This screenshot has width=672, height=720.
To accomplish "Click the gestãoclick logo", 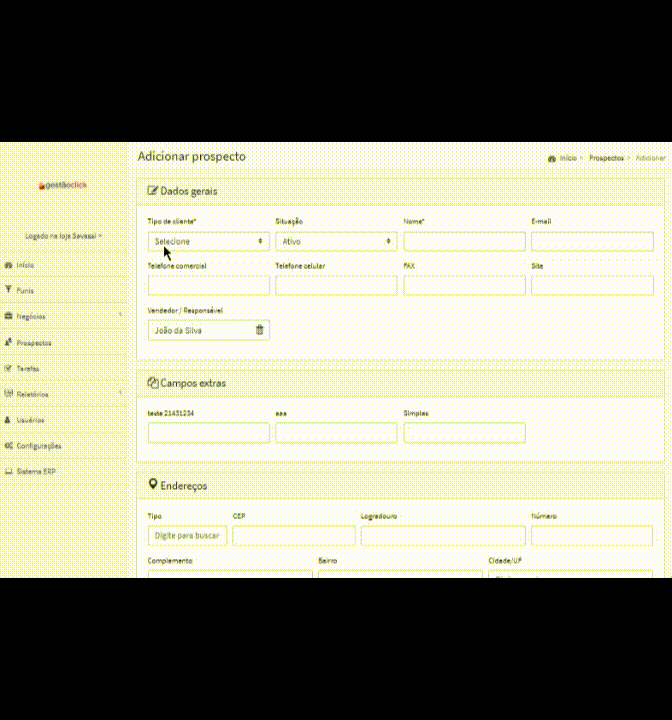I will point(63,186).
